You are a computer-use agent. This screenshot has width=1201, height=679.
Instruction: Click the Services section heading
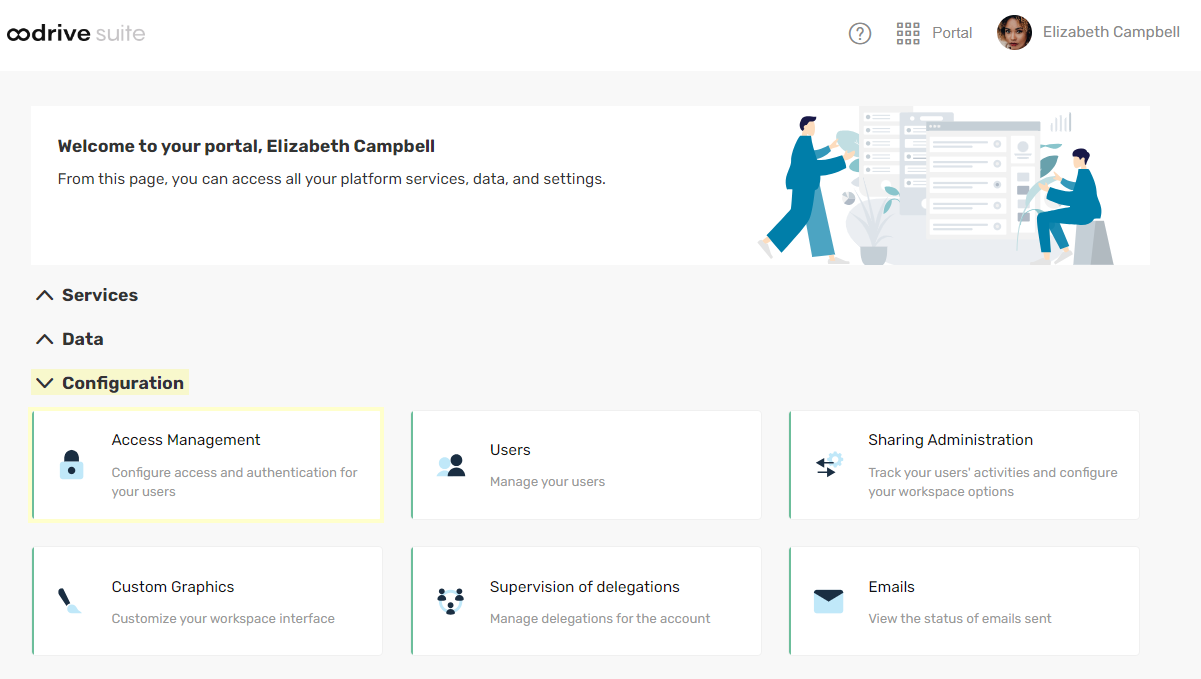coord(100,295)
